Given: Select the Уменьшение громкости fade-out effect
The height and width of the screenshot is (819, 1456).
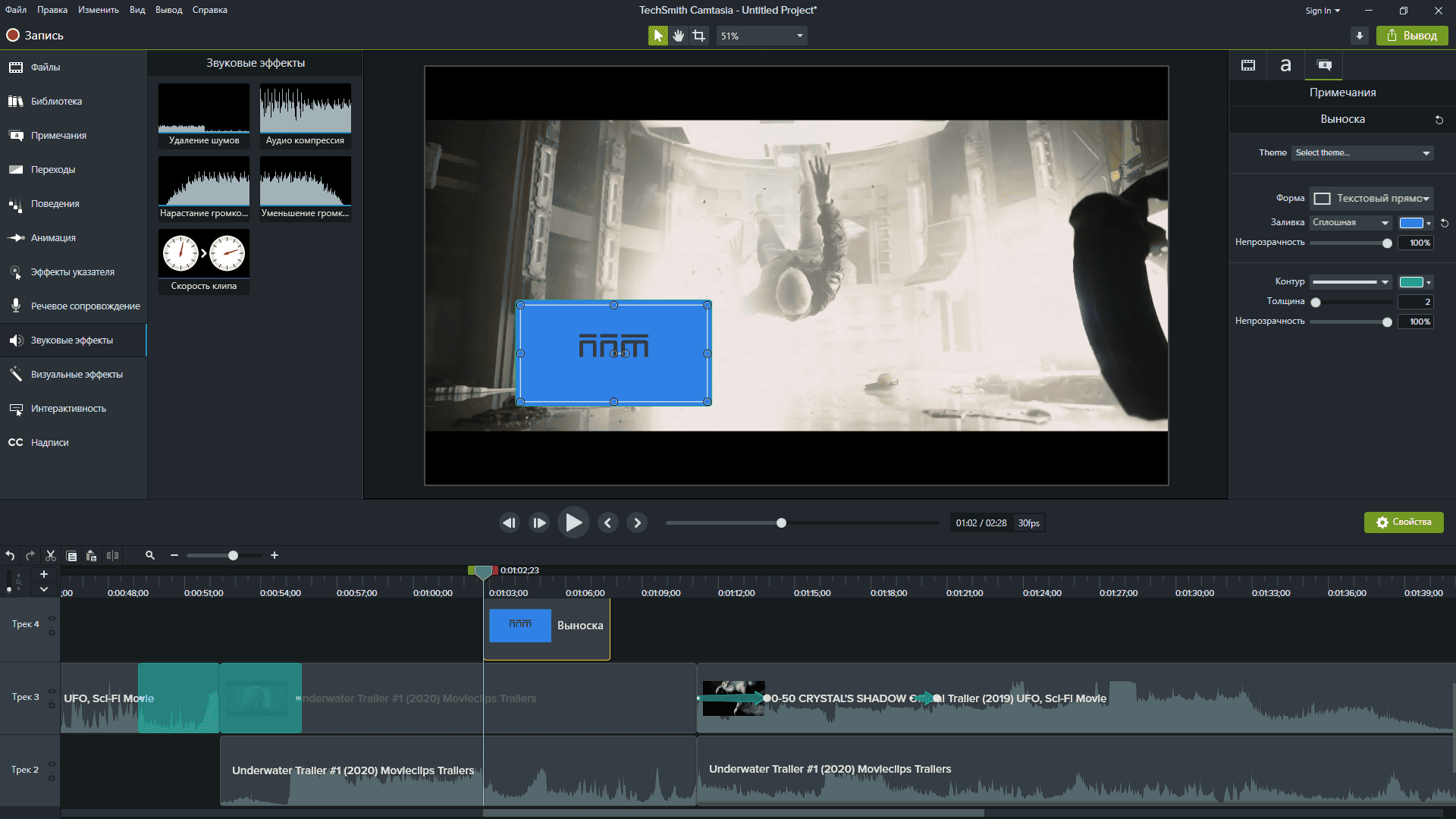Looking at the screenshot, I should point(306,188).
